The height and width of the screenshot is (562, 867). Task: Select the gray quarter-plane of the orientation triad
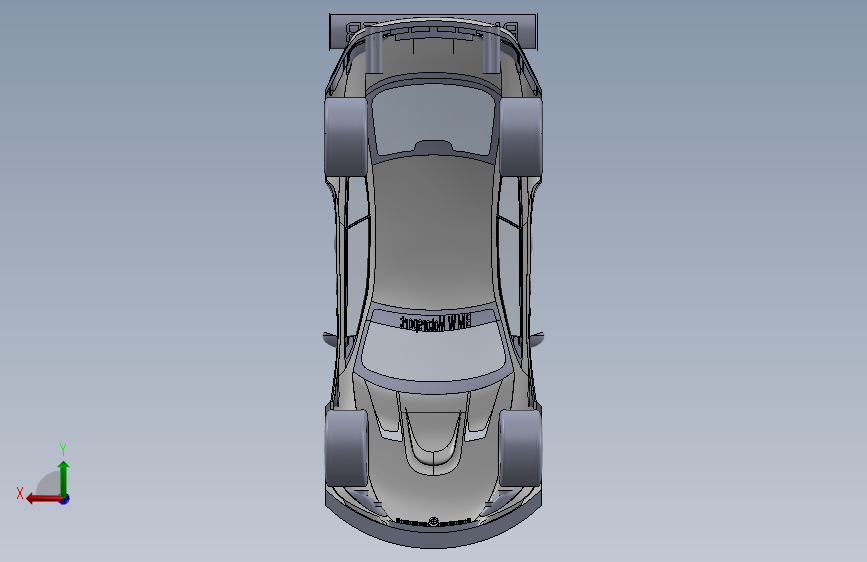(x=48, y=485)
